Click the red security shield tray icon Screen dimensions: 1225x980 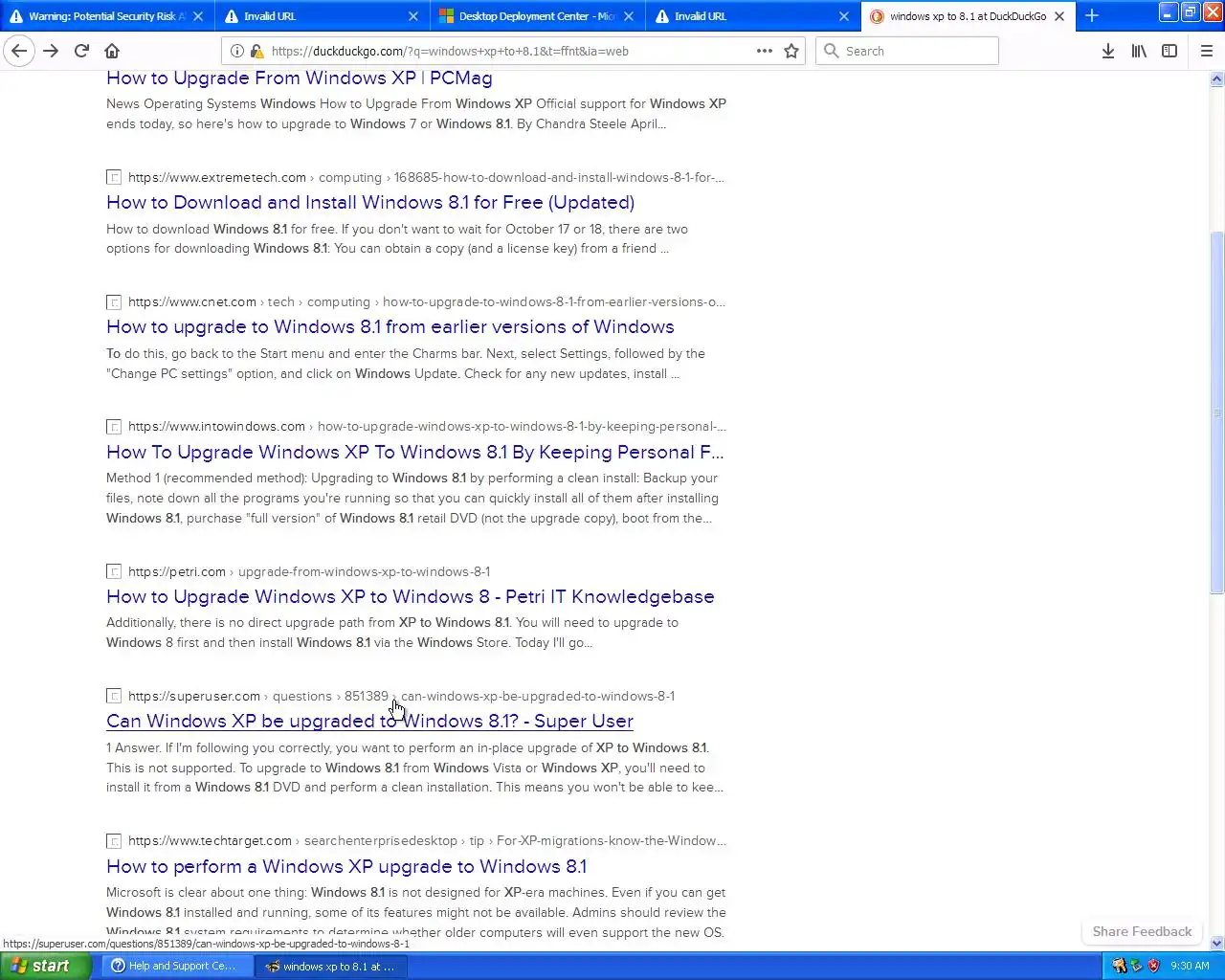(1153, 966)
